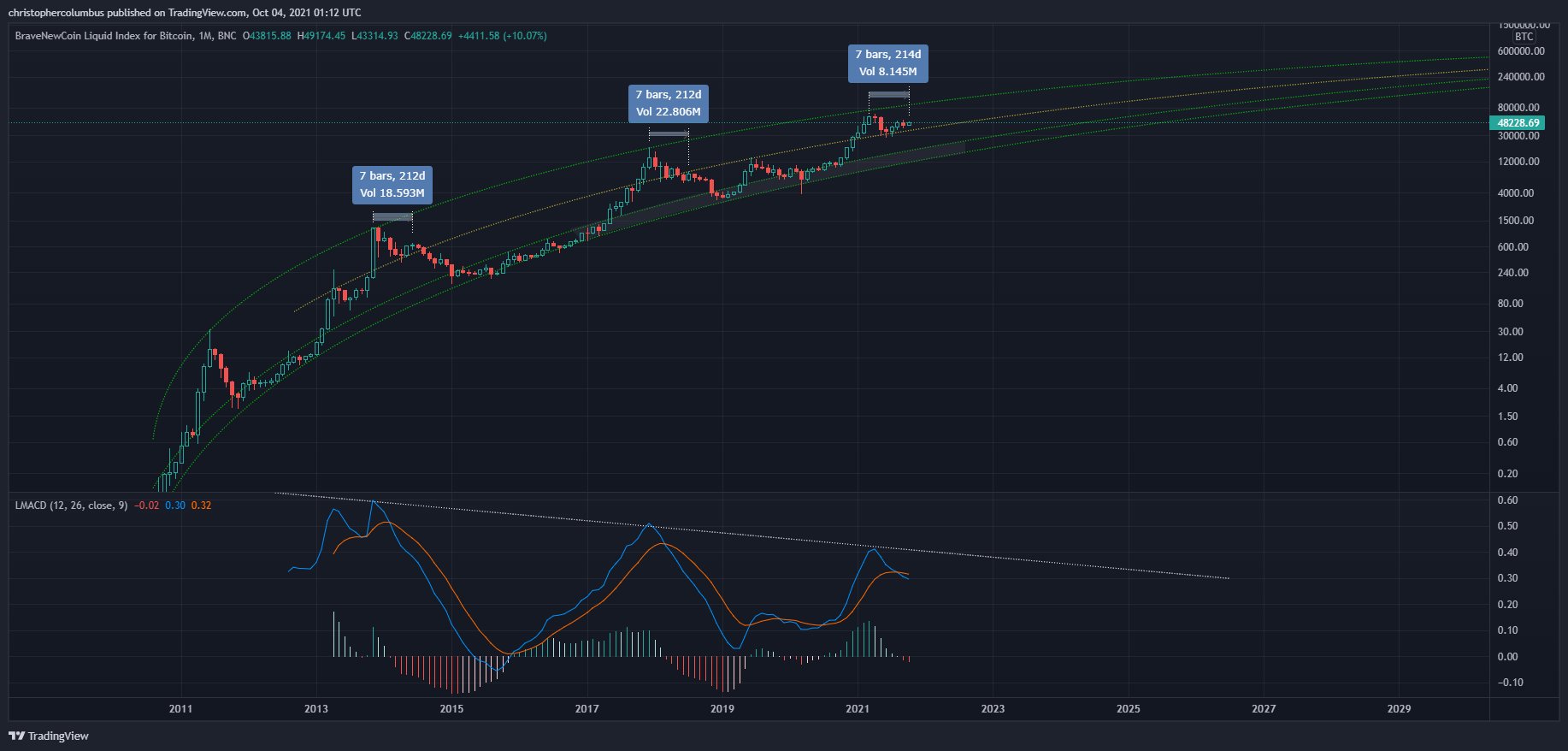Click the 2025 year mark on time axis
This screenshot has height=751, width=1568.
pyautogui.click(x=1129, y=708)
